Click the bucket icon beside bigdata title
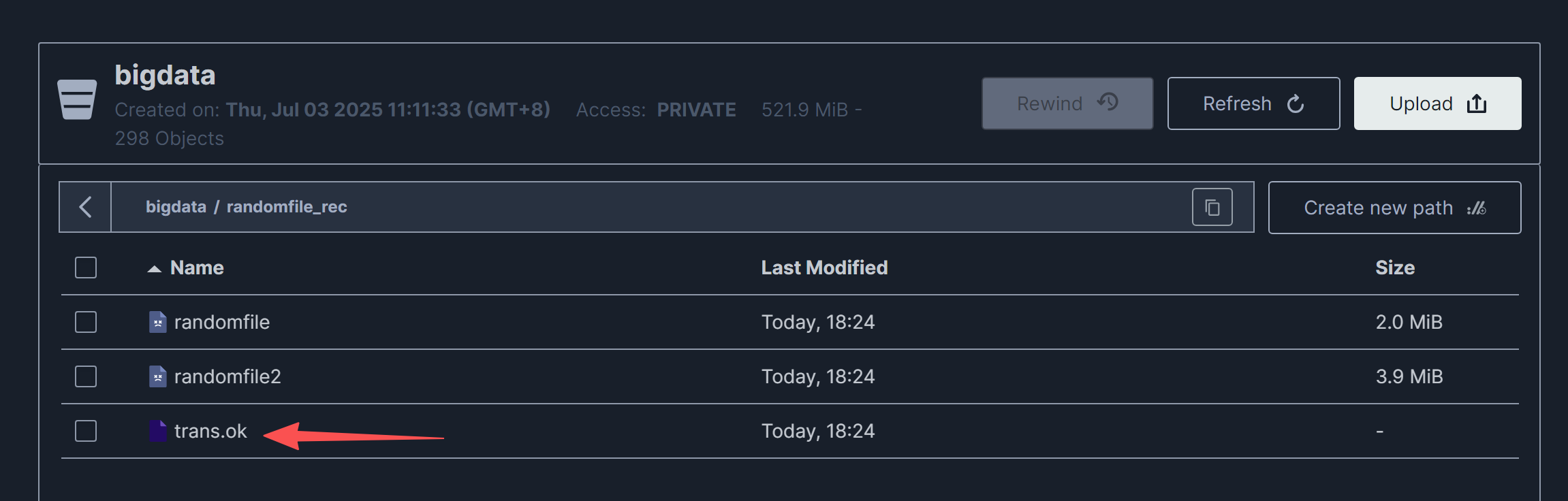This screenshot has height=501, width=1568. (77, 99)
